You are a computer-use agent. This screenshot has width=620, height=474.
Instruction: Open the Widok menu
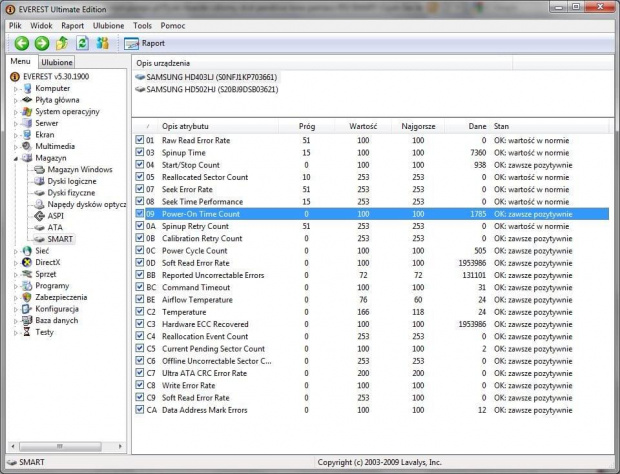click(41, 26)
